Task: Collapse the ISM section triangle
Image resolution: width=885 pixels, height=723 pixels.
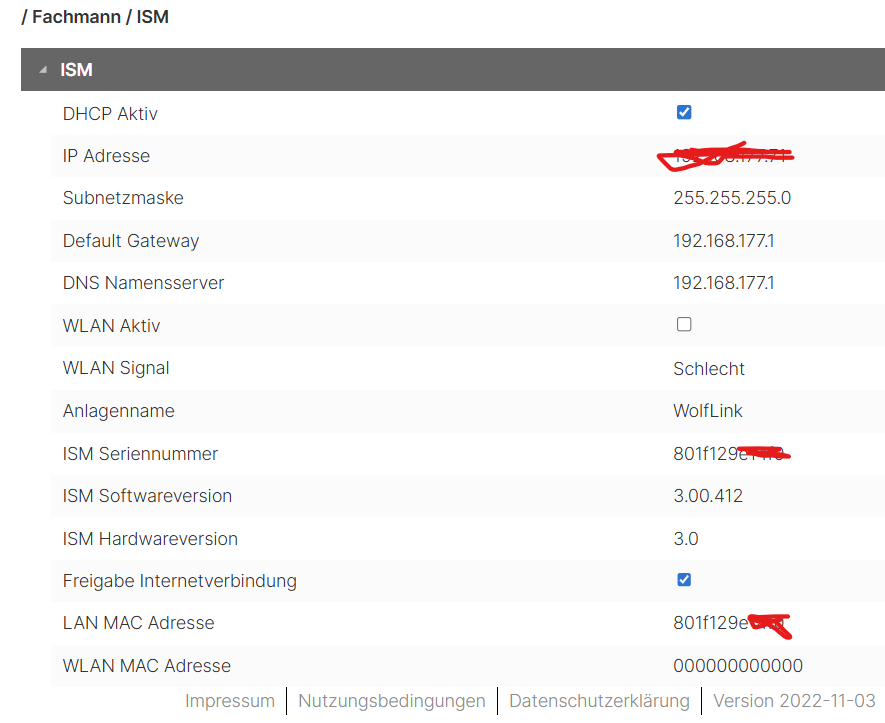Action: (x=43, y=70)
